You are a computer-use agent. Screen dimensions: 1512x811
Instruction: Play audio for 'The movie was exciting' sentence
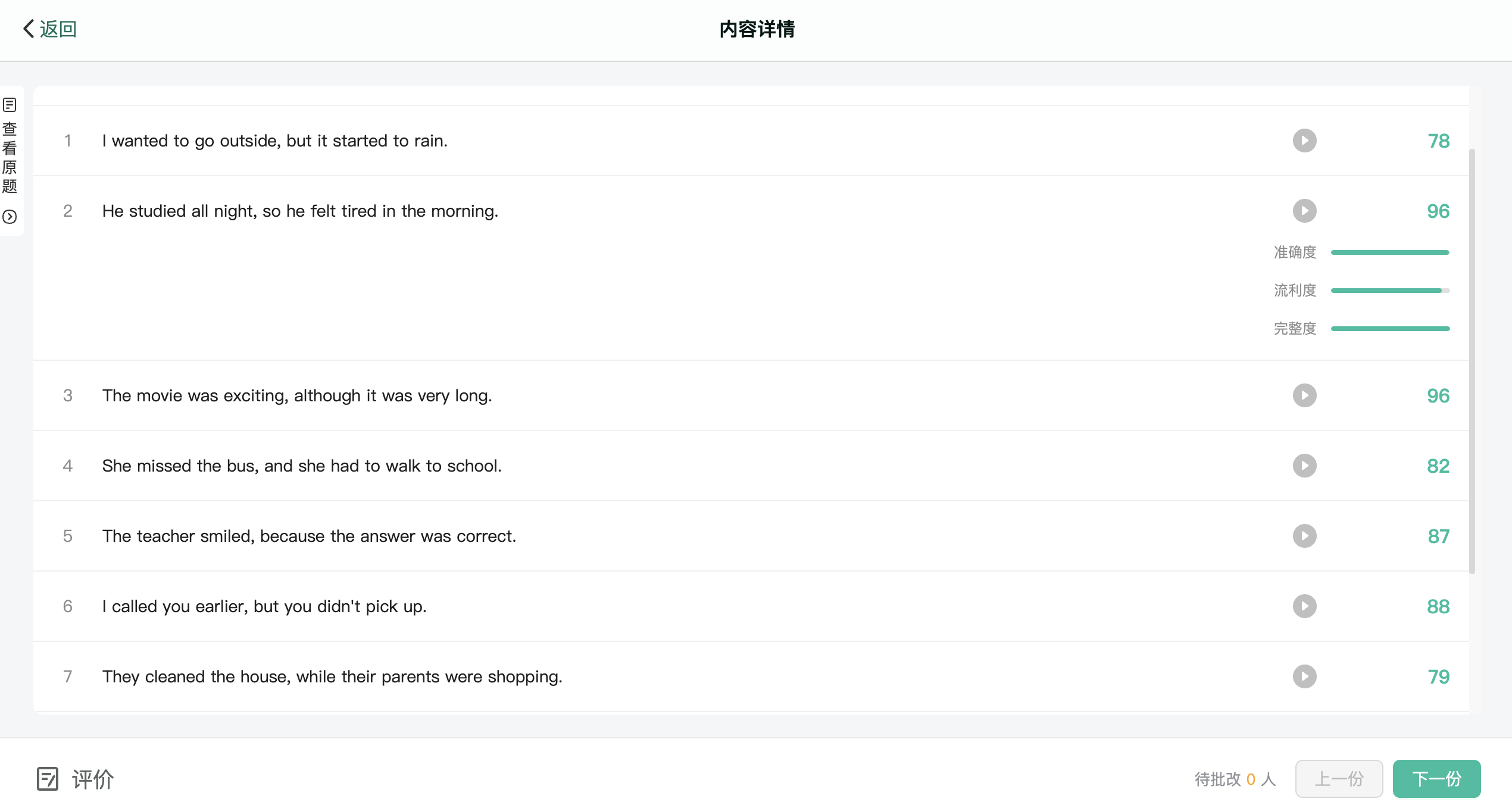point(1304,395)
